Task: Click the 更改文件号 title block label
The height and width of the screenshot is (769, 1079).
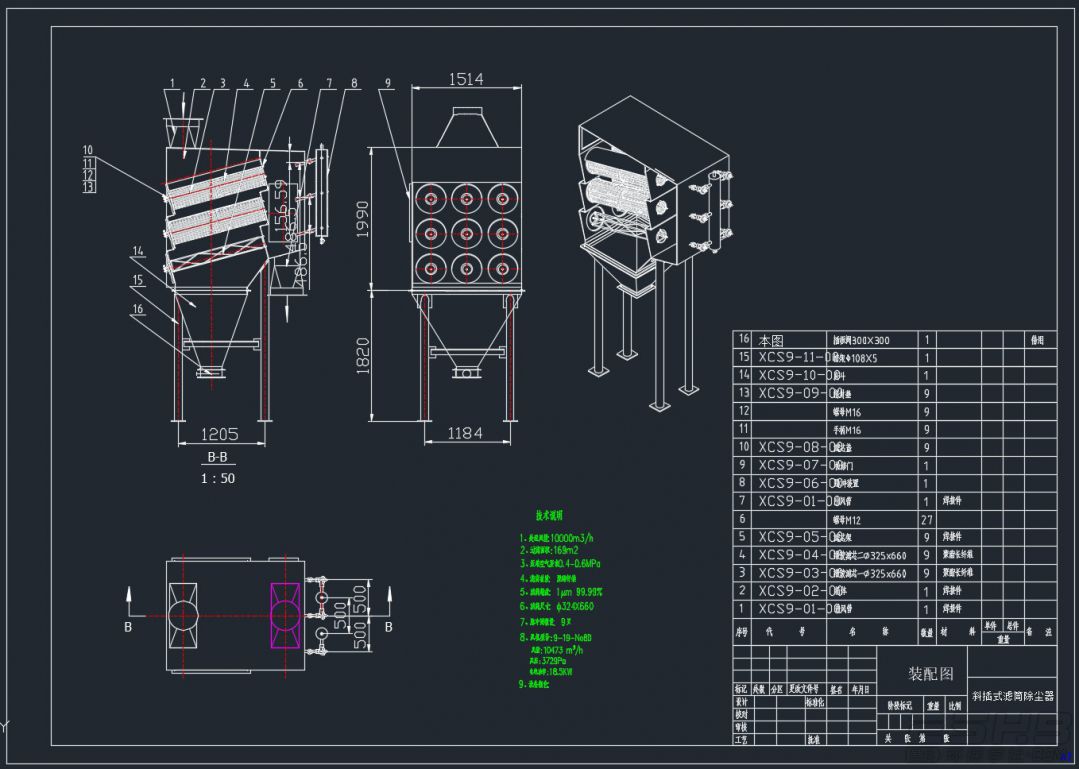Action: [x=803, y=689]
